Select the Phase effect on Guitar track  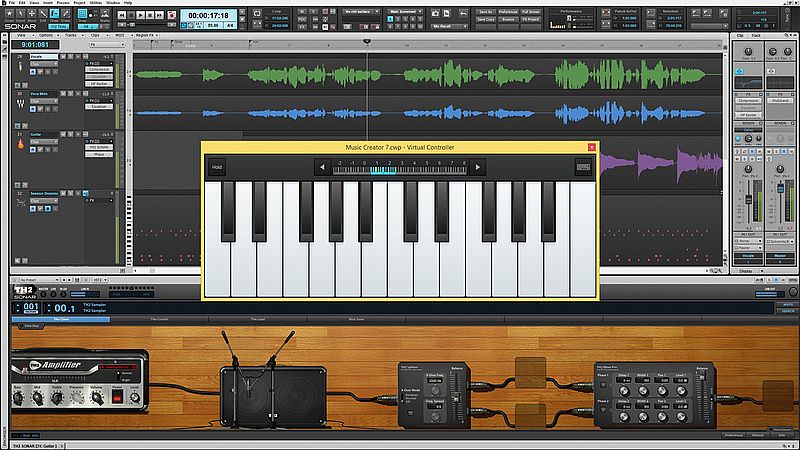[98, 154]
